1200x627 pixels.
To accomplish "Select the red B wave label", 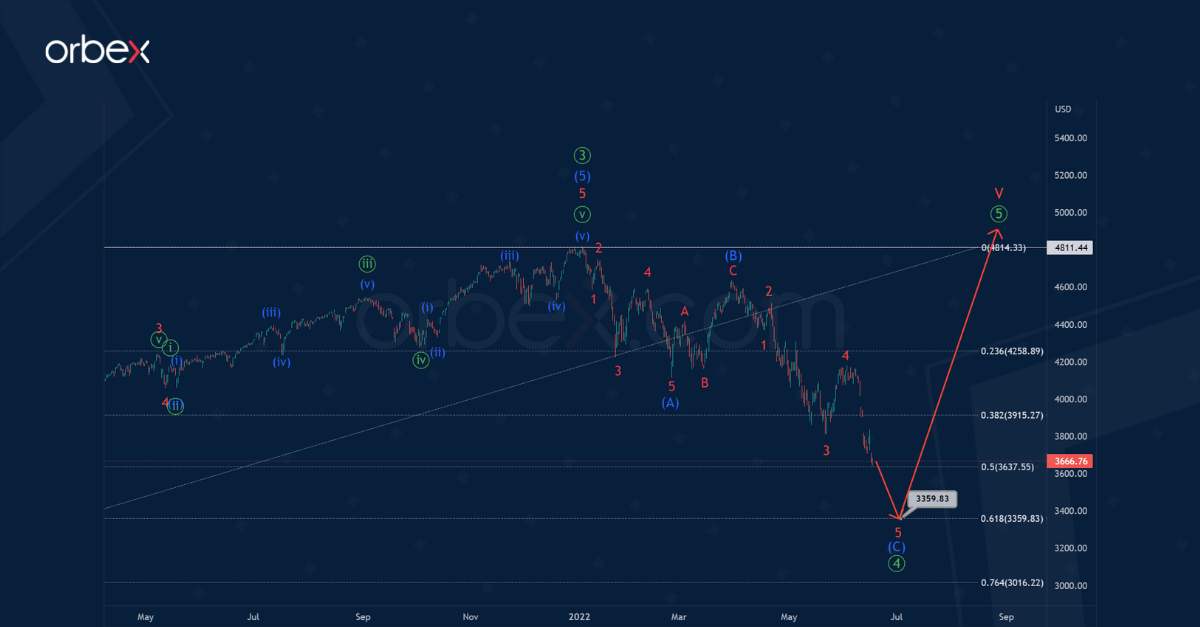I will click(x=705, y=382).
